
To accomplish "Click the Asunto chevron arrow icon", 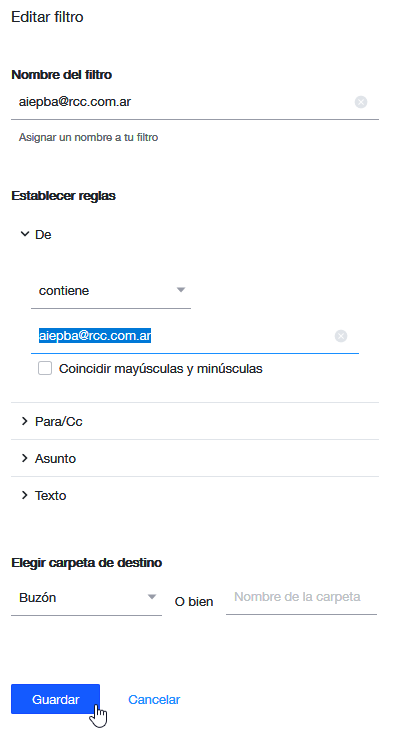I will coord(25,458).
